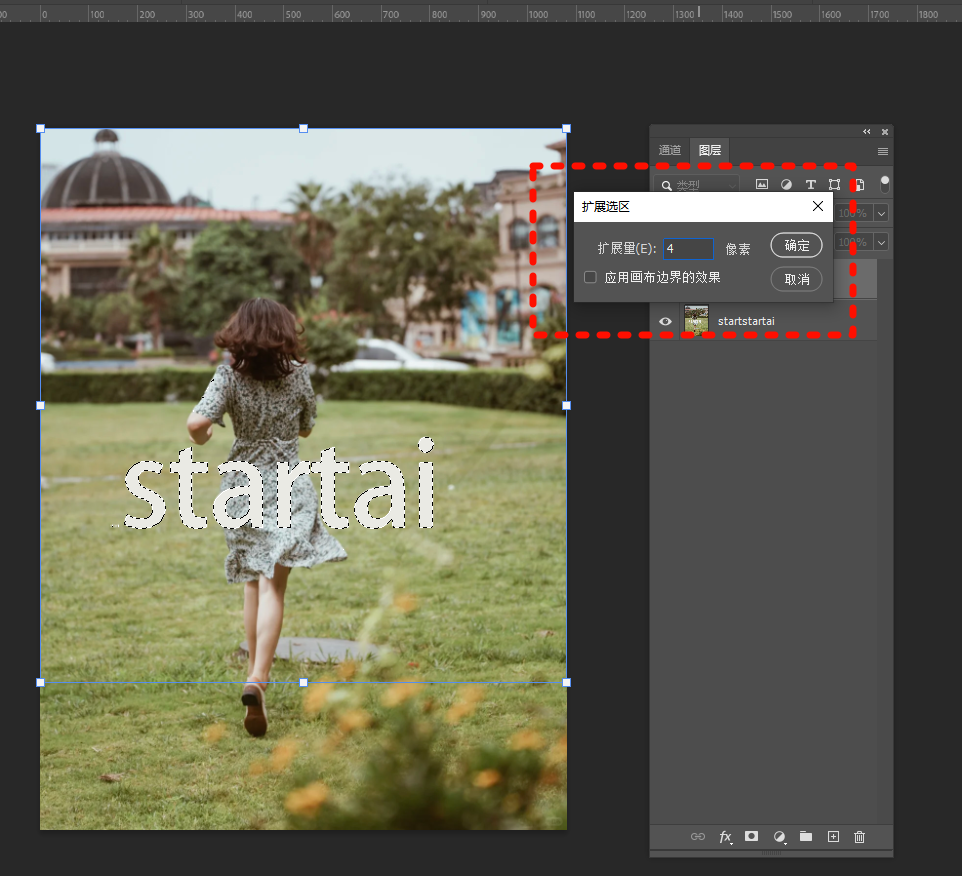Enable the 应用画布边界的效果 checkbox
This screenshot has width=962, height=876.
pos(590,277)
